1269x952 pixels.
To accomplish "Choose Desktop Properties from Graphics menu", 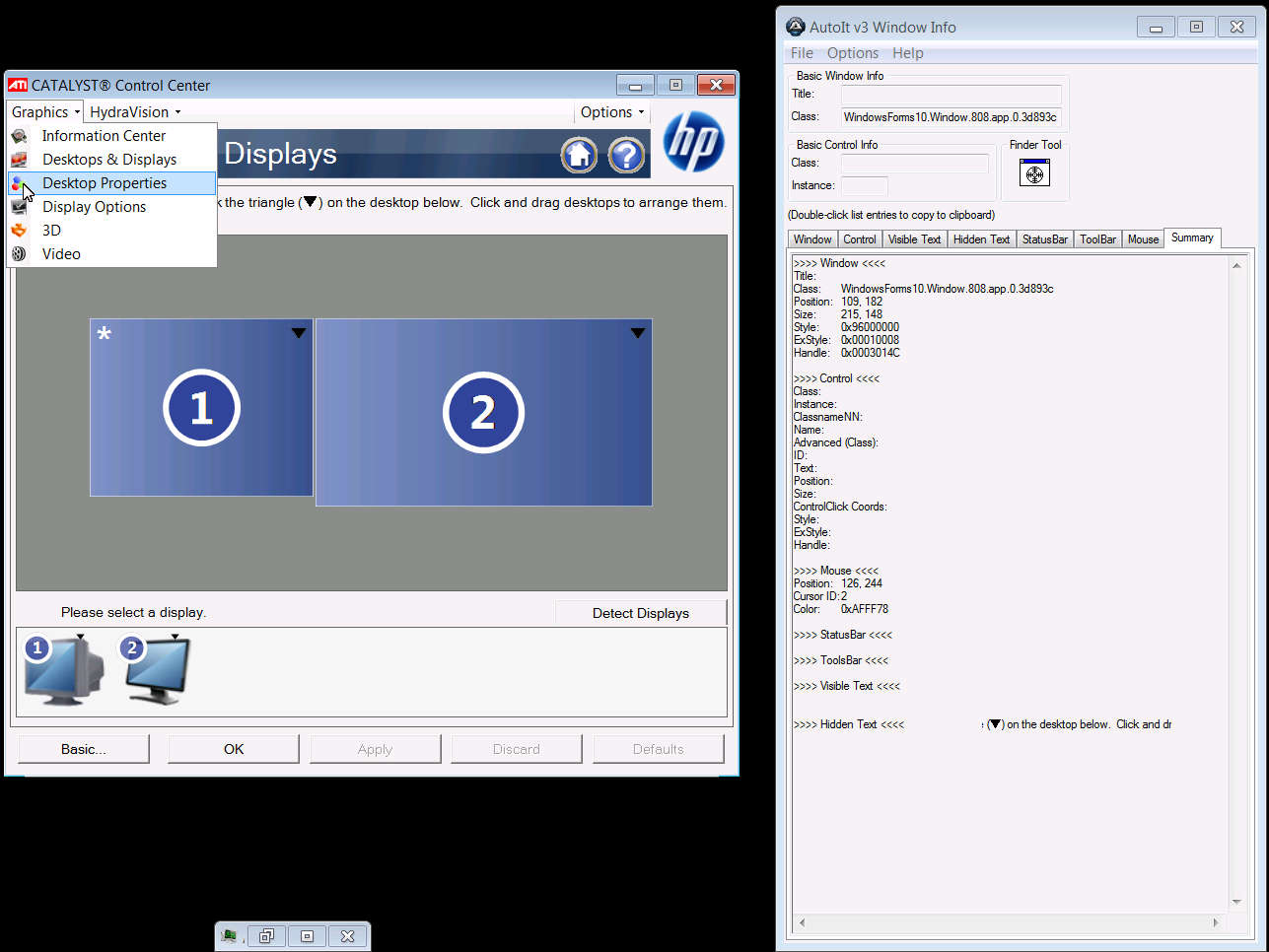I will tap(105, 183).
